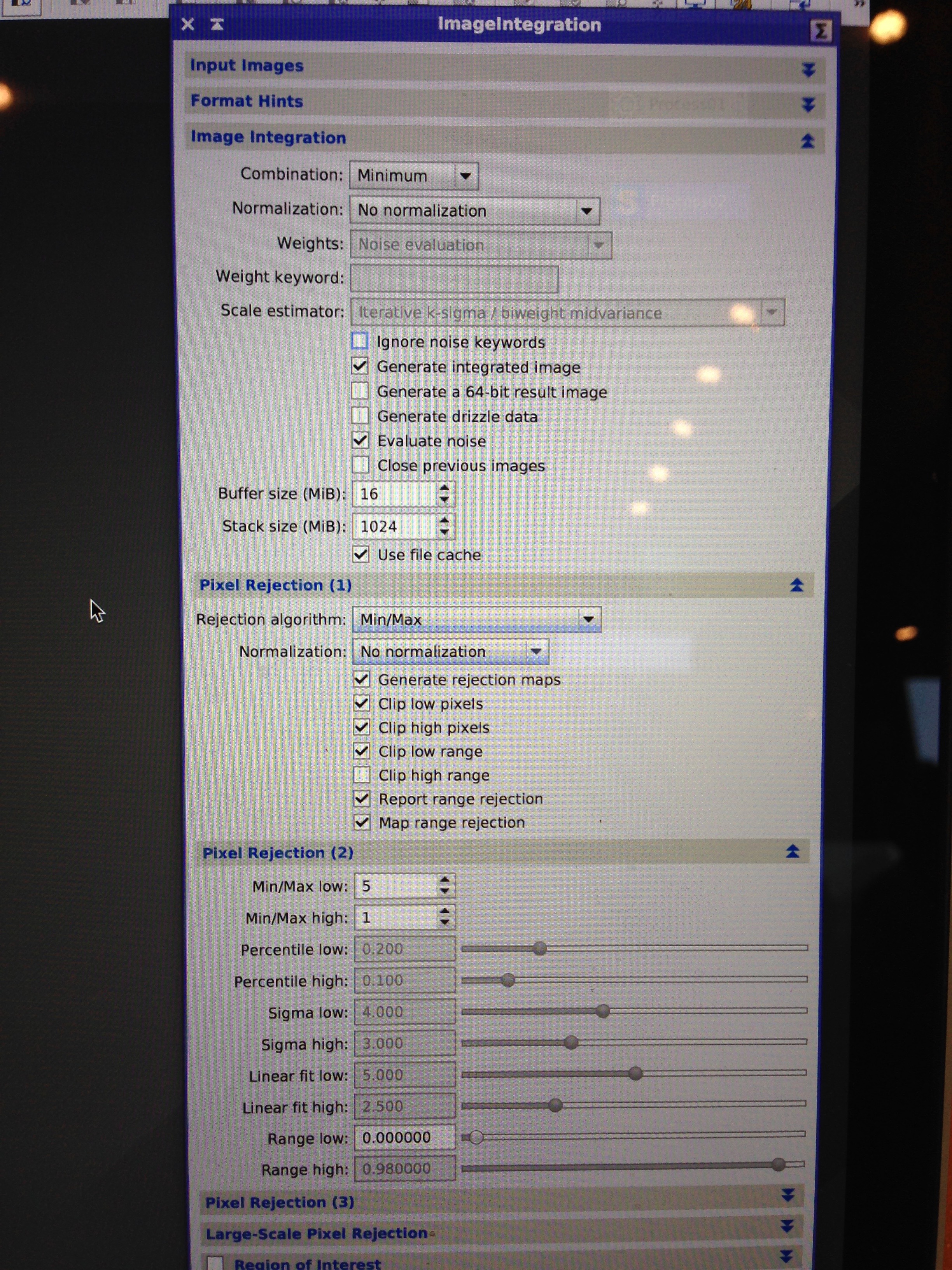Expand the Input Images section
Screen dimensions: 952x1270
(x=808, y=70)
